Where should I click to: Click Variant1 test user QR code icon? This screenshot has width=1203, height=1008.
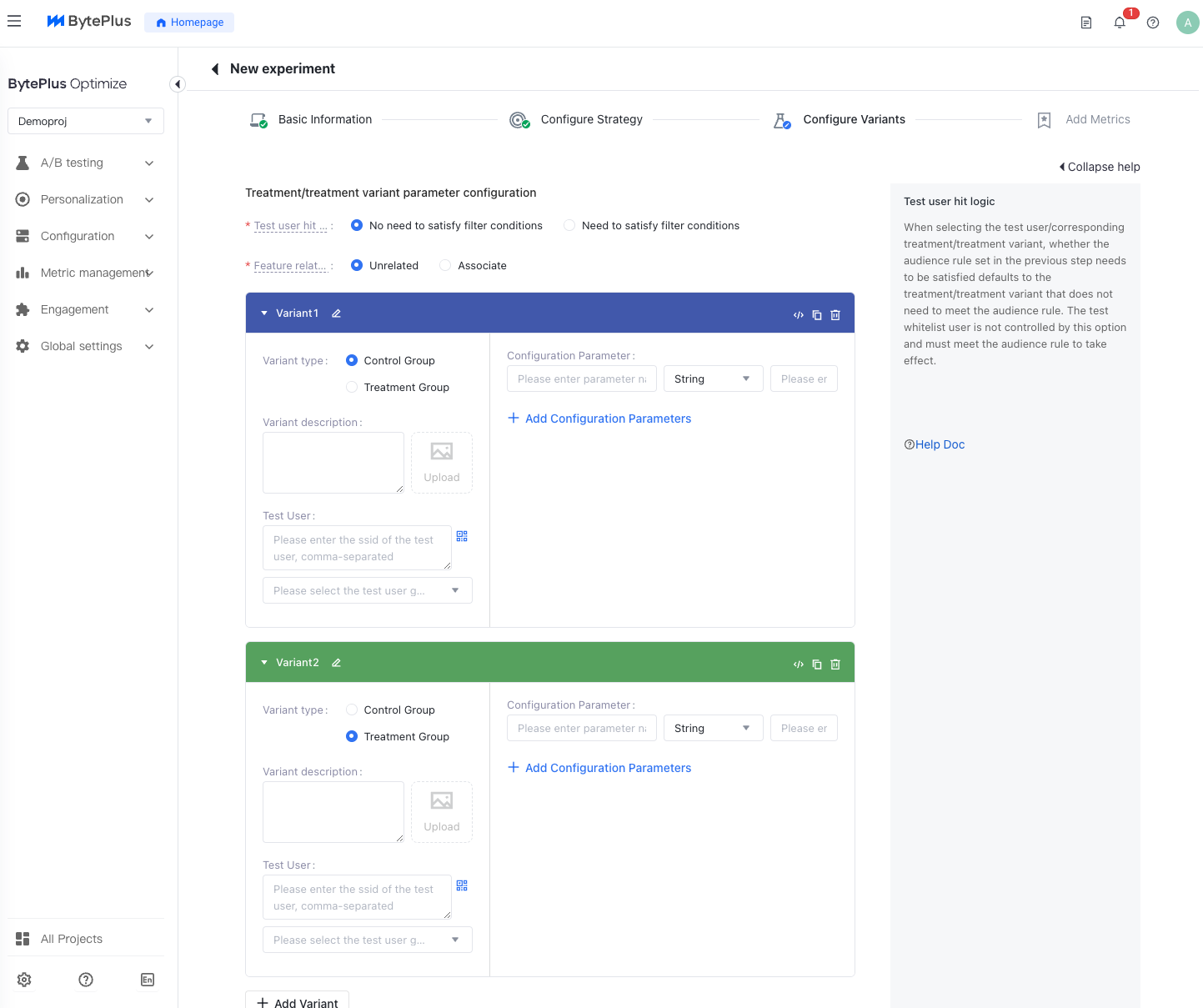462,536
